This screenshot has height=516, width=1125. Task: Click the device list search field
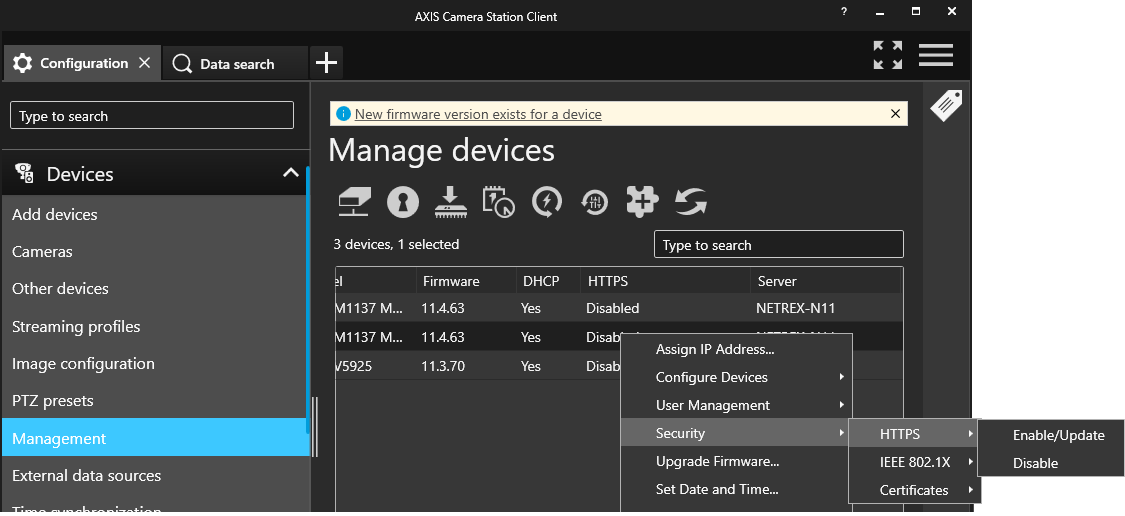click(778, 245)
